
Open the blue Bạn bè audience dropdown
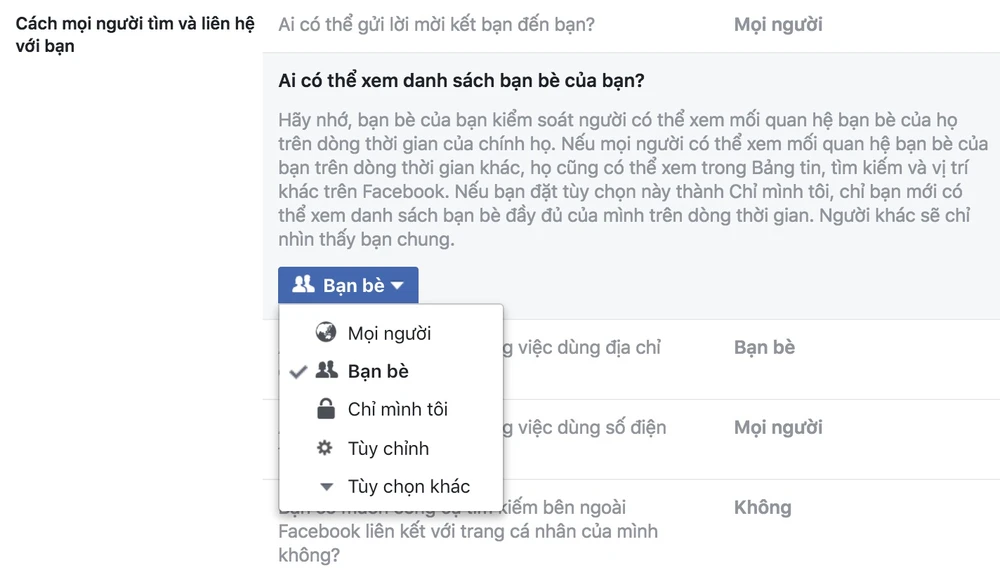tap(348, 286)
